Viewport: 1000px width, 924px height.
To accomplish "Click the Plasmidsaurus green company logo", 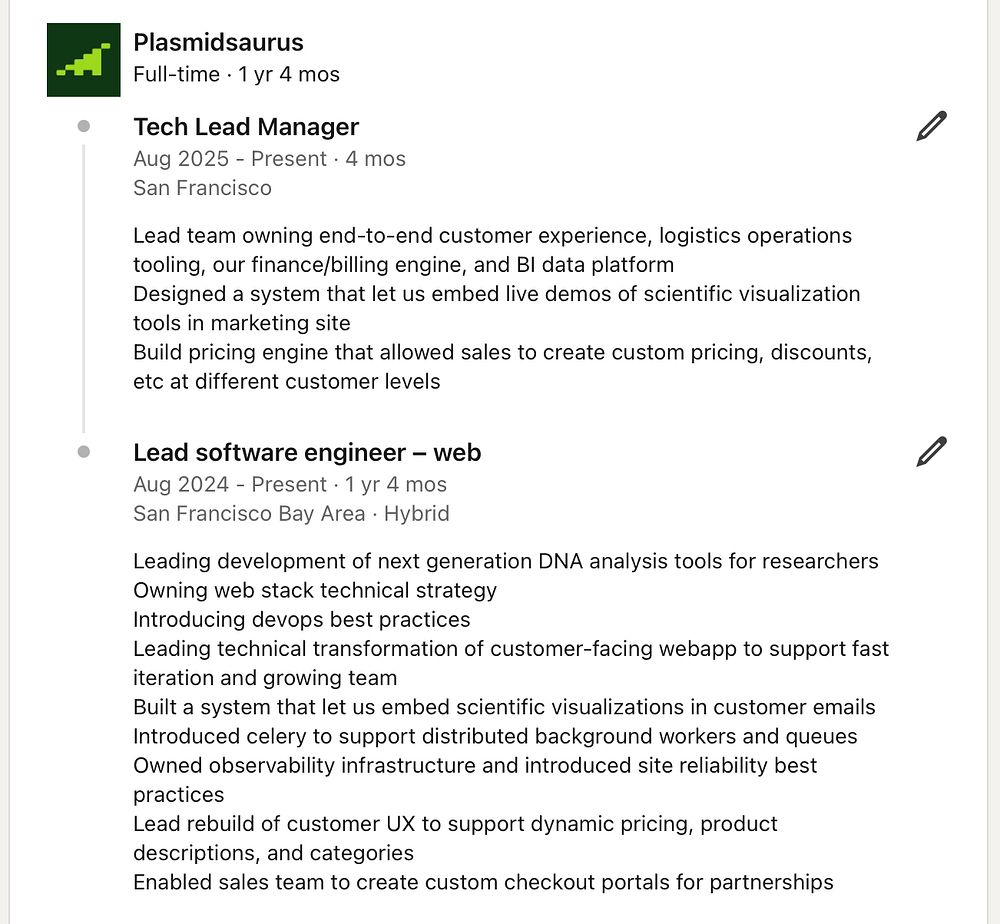I will [x=84, y=60].
